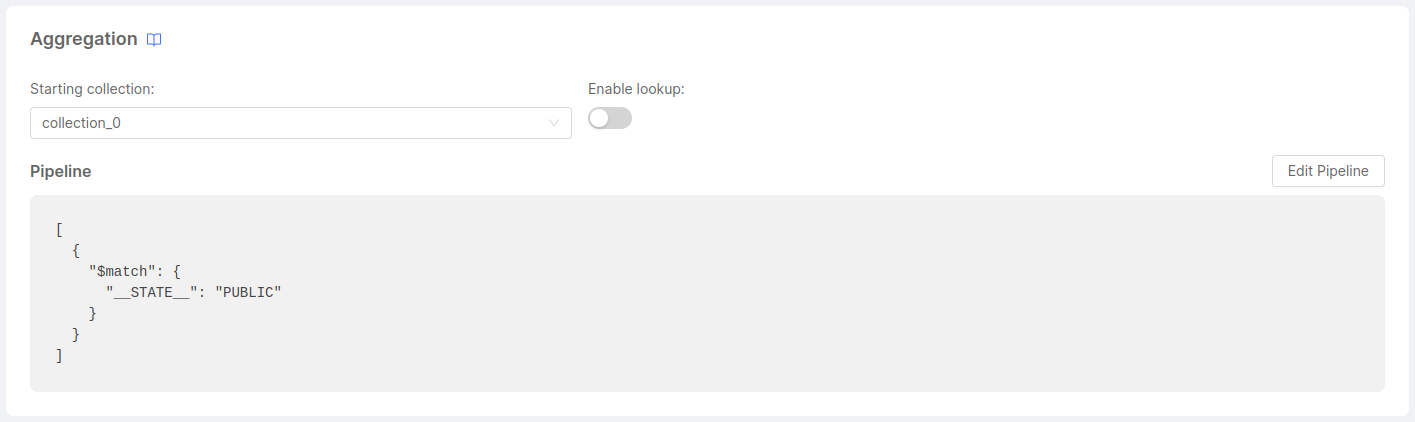
Task: Click the "$match" stage in the pipeline
Action: point(122,271)
